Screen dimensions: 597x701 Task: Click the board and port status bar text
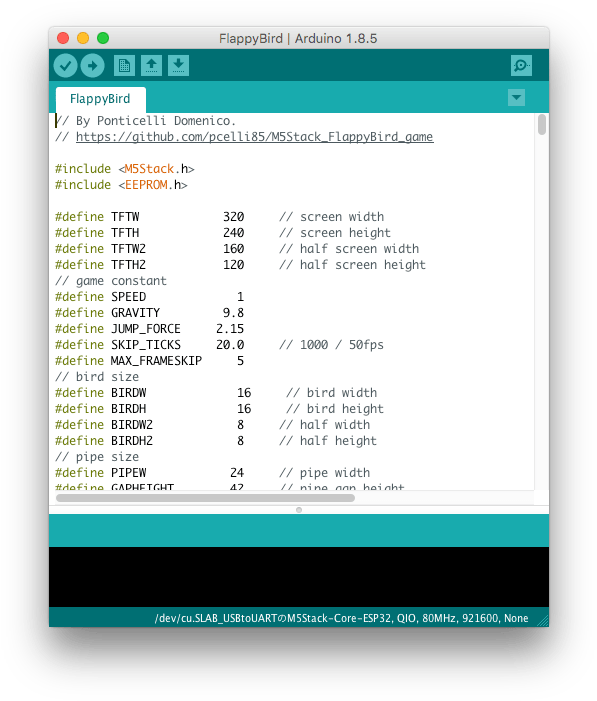point(341,618)
